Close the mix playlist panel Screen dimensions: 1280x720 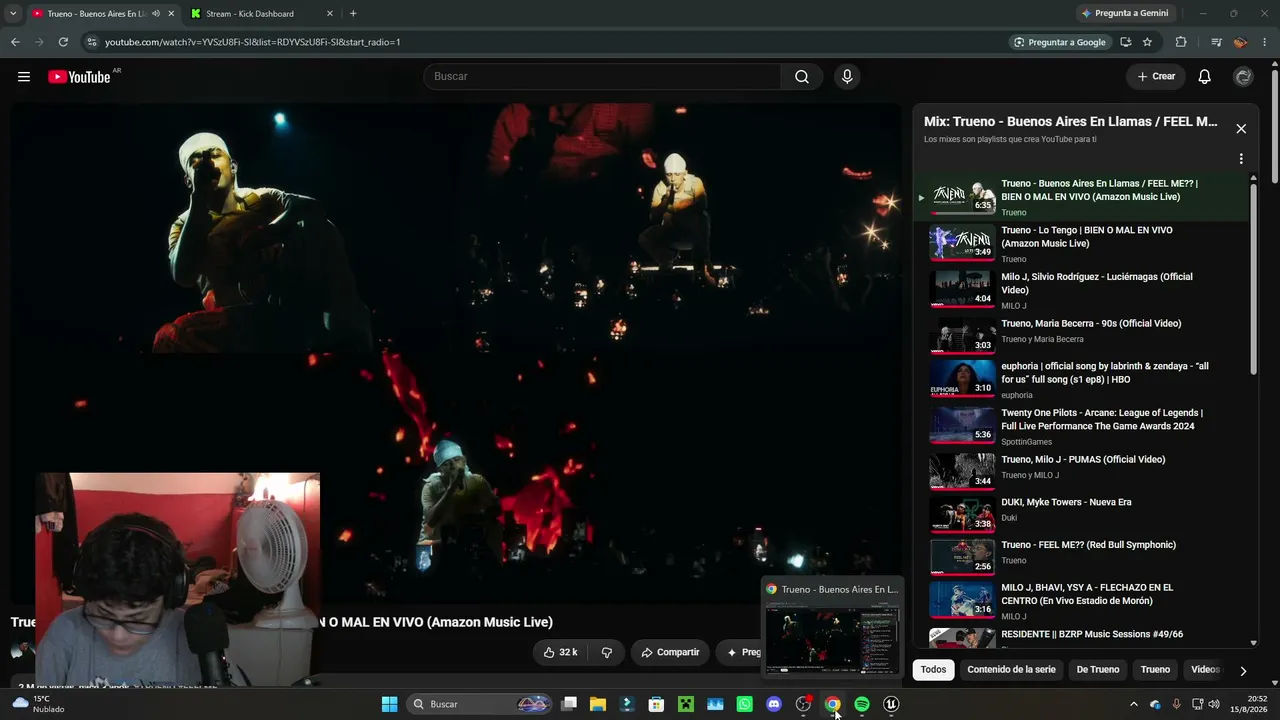pyautogui.click(x=1241, y=129)
